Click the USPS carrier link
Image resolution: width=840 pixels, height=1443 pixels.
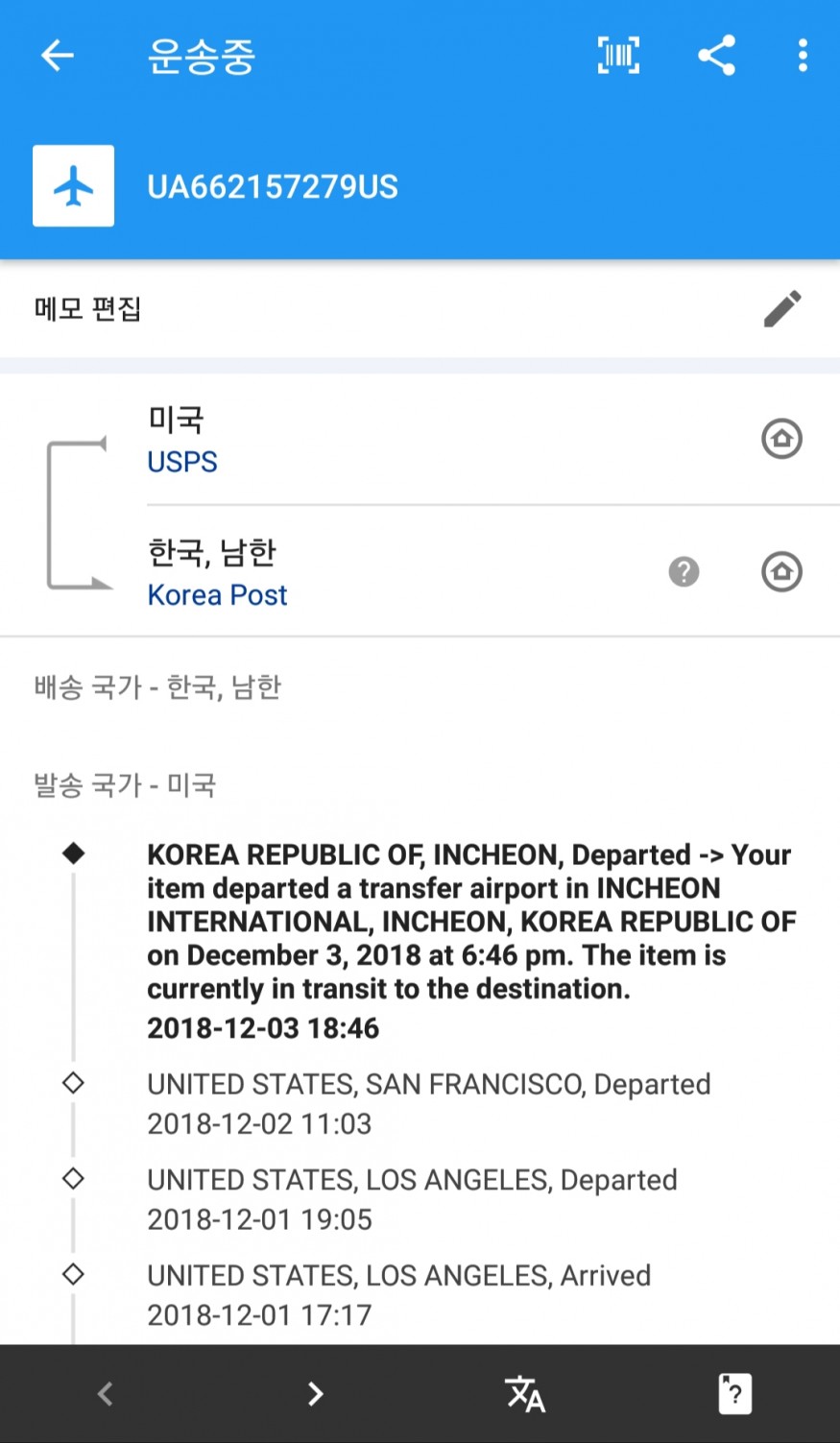[182, 462]
